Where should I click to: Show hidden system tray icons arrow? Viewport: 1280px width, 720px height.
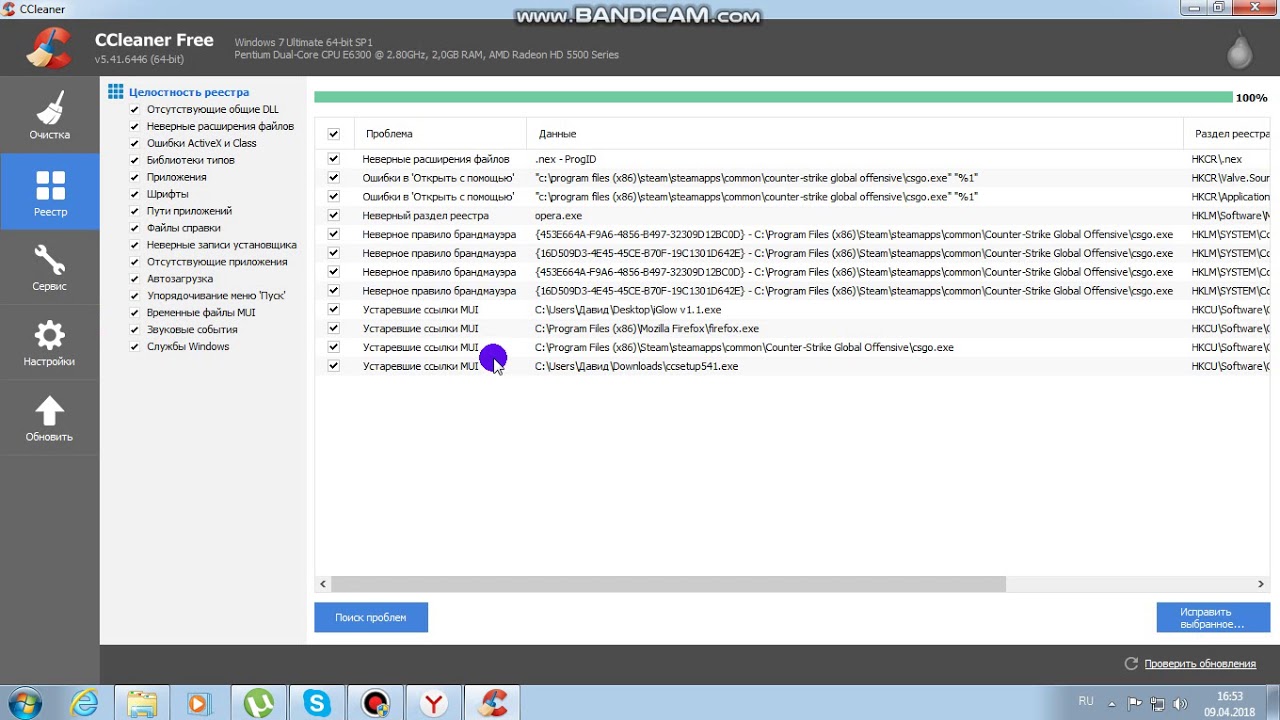(1112, 704)
